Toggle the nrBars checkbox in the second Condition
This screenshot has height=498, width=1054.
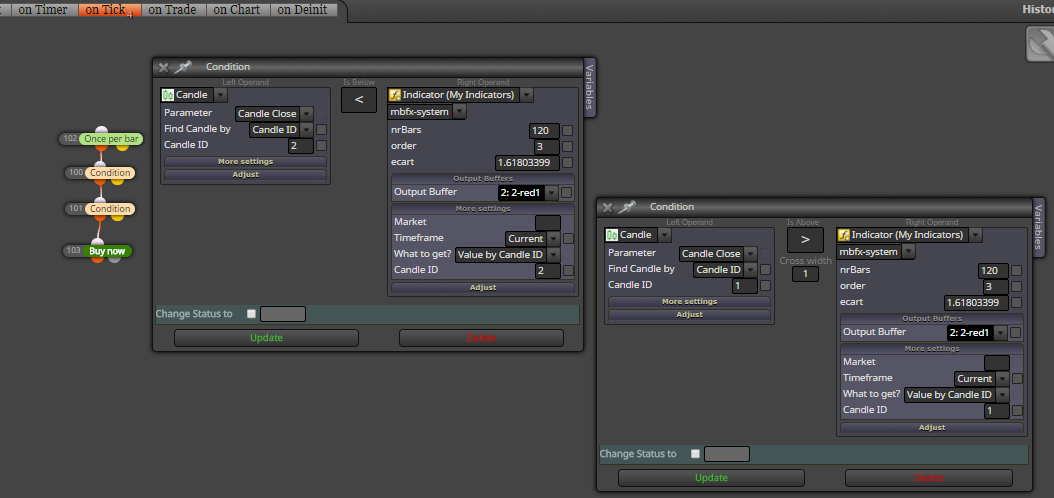click(1016, 270)
